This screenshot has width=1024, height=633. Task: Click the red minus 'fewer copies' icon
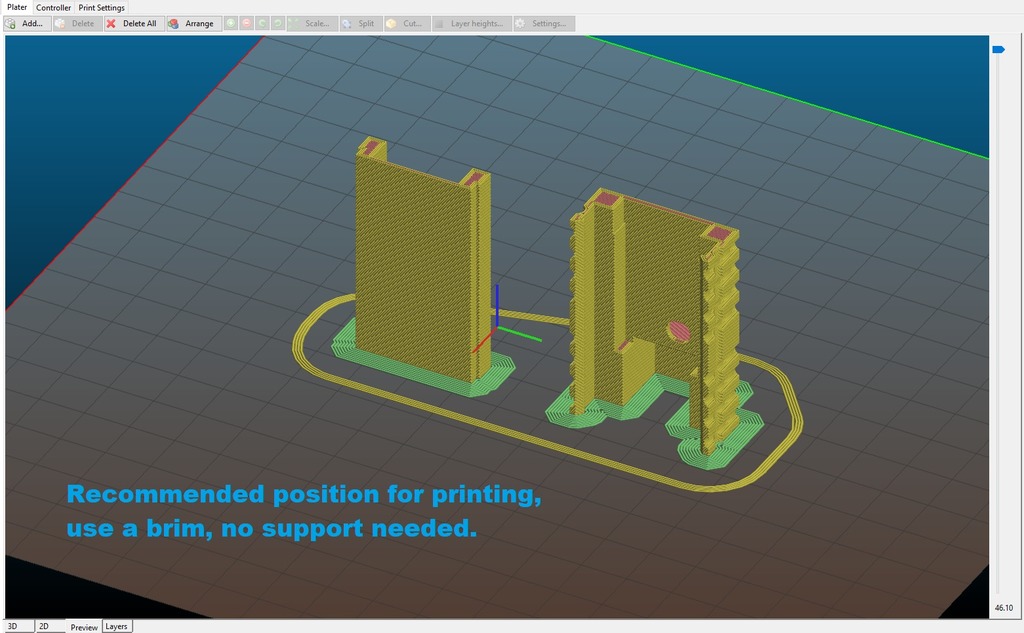(x=246, y=23)
